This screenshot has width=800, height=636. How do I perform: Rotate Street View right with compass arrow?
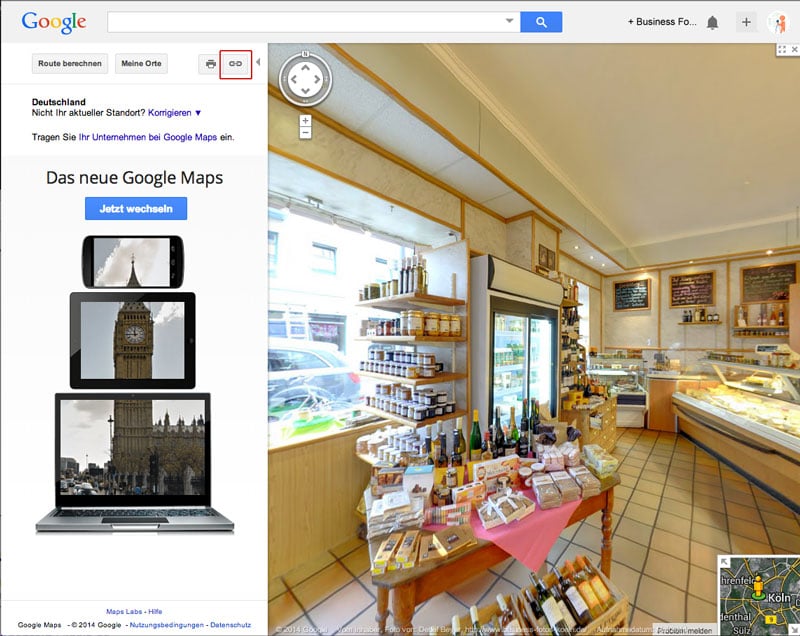(317, 80)
